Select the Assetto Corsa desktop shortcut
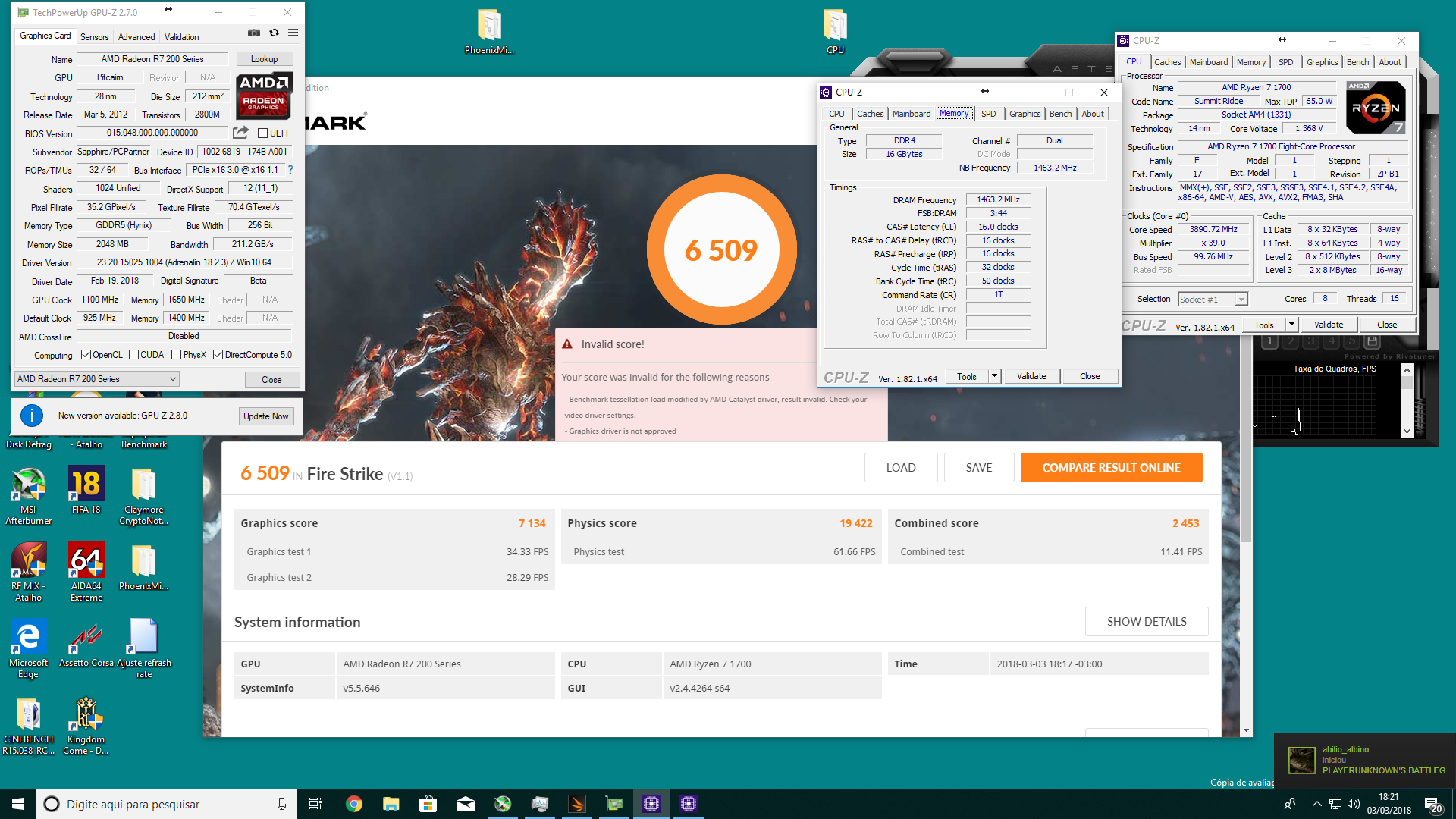 pos(86,643)
